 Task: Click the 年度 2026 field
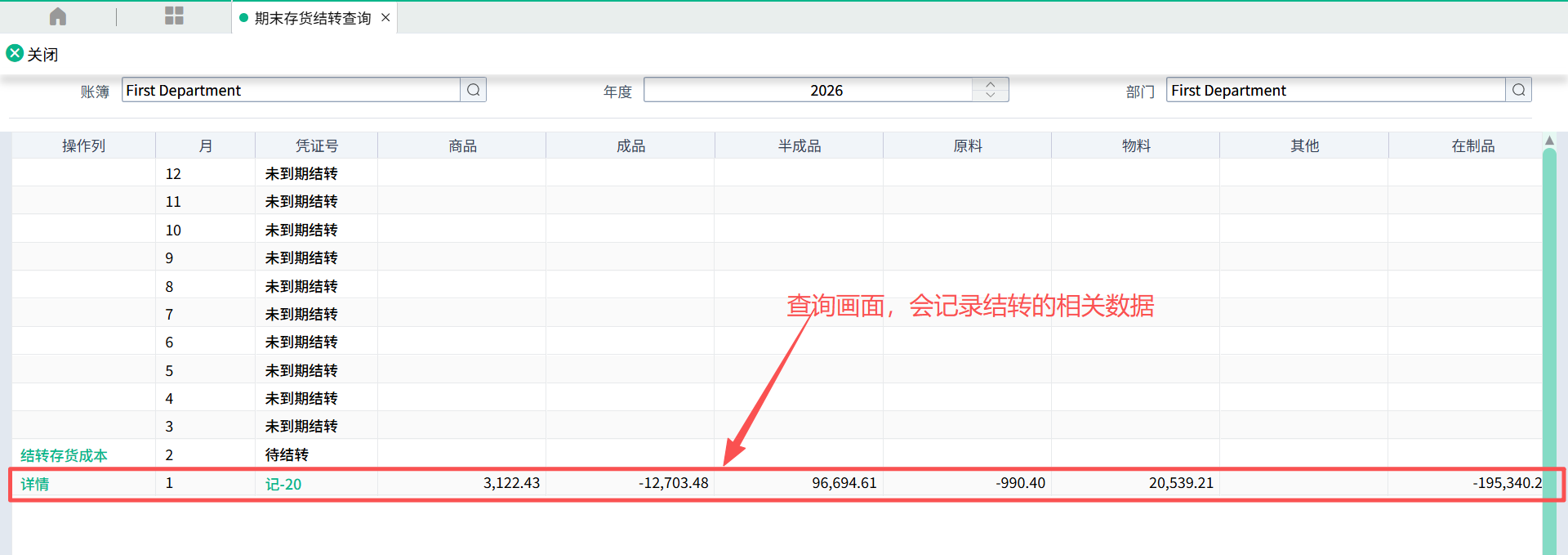808,90
